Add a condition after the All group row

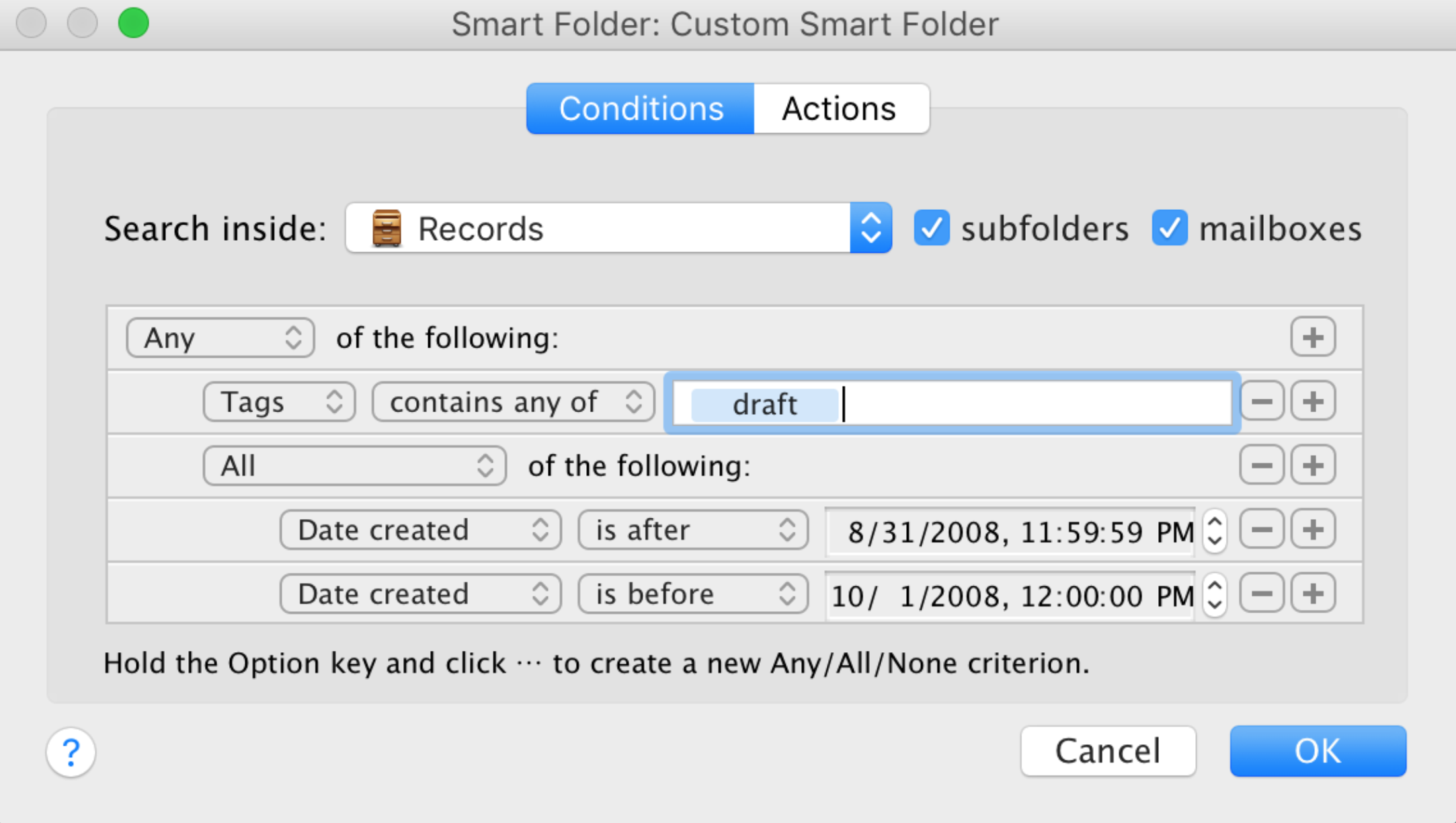1313,465
